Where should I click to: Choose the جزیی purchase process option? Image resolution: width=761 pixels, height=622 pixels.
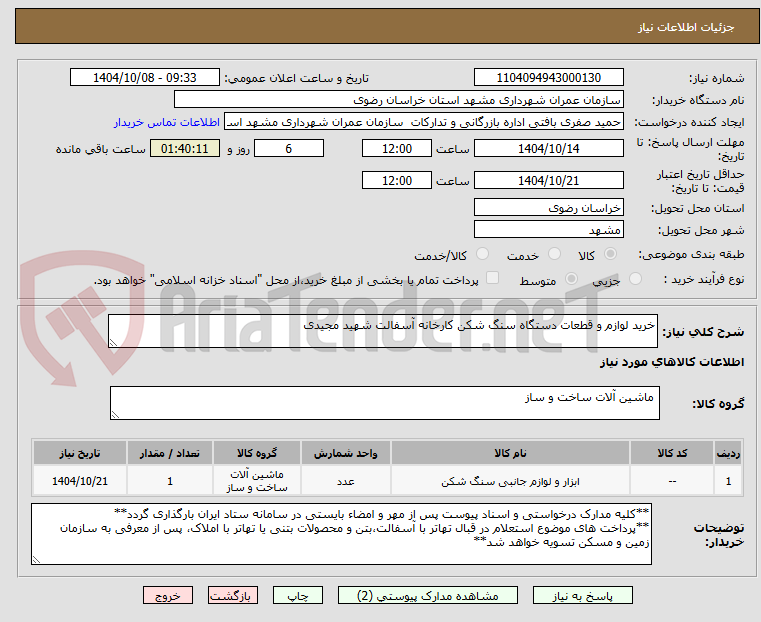tap(635, 278)
